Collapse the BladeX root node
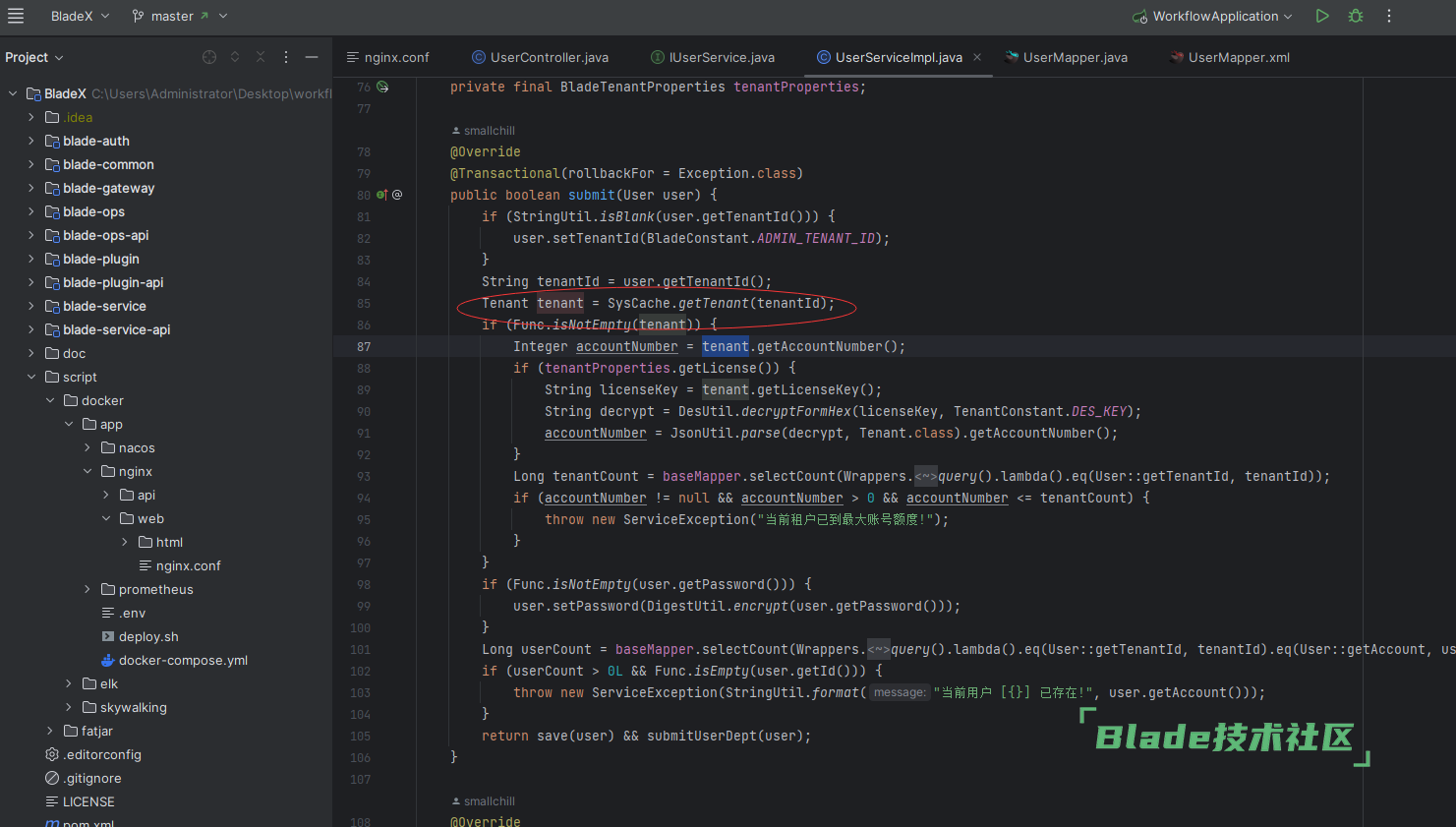Screen dimensions: 1456x827 point(13,93)
